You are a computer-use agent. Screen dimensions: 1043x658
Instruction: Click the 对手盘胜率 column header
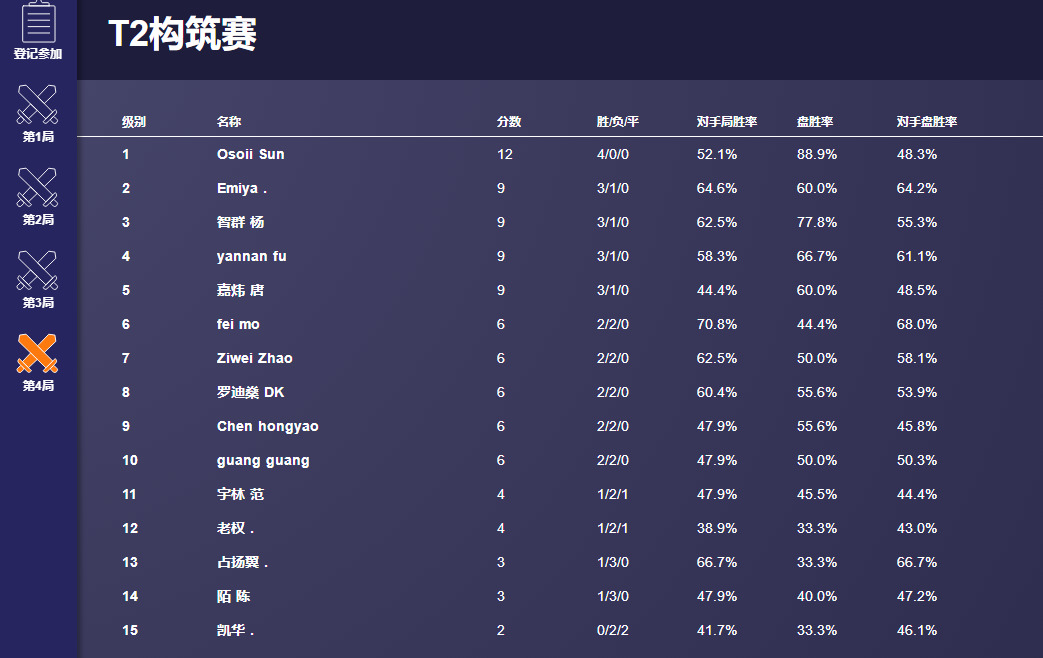pos(927,122)
